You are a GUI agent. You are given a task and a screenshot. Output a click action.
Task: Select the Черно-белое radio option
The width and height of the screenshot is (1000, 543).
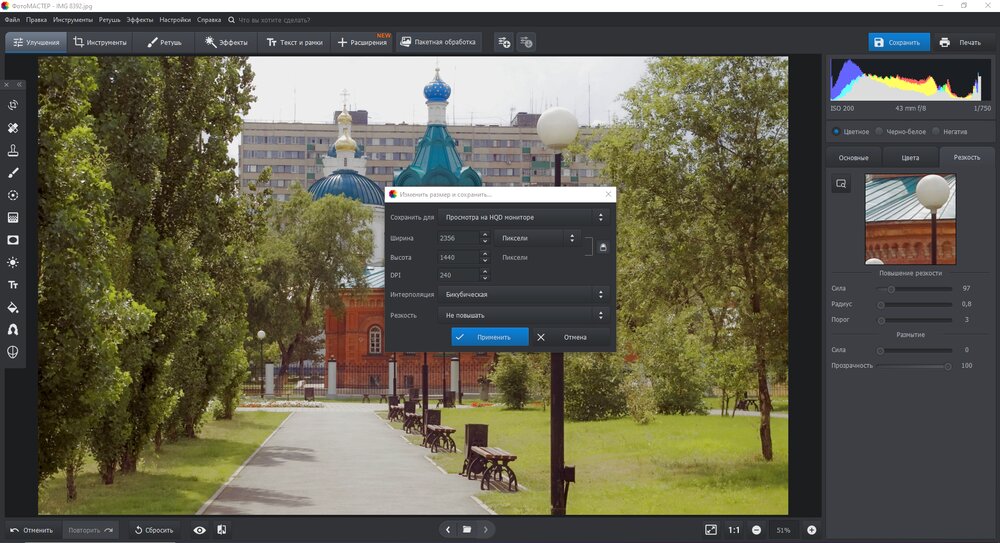[x=879, y=131]
